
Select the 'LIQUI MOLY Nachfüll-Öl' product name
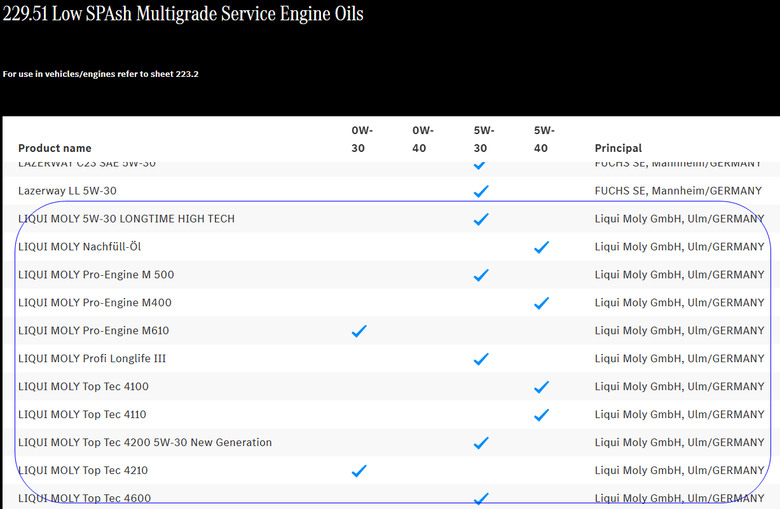[x=80, y=247]
